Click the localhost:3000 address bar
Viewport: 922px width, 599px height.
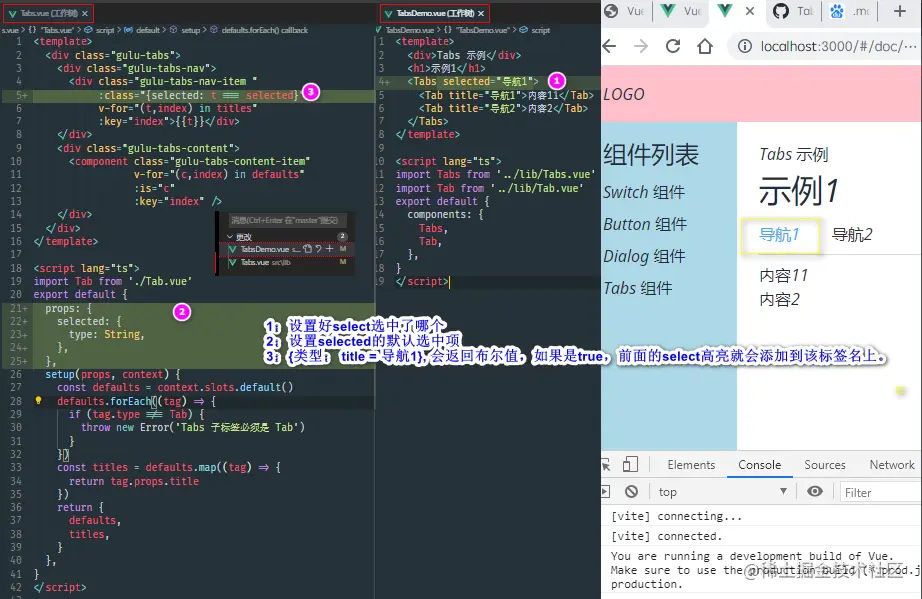(x=837, y=46)
